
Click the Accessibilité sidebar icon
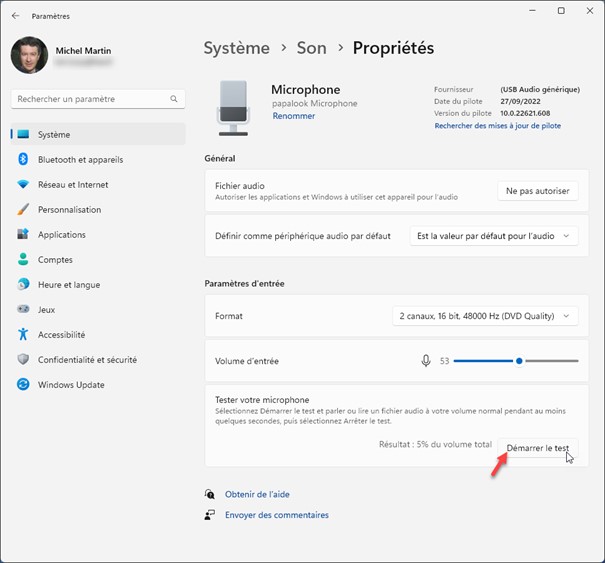pyautogui.click(x=23, y=335)
